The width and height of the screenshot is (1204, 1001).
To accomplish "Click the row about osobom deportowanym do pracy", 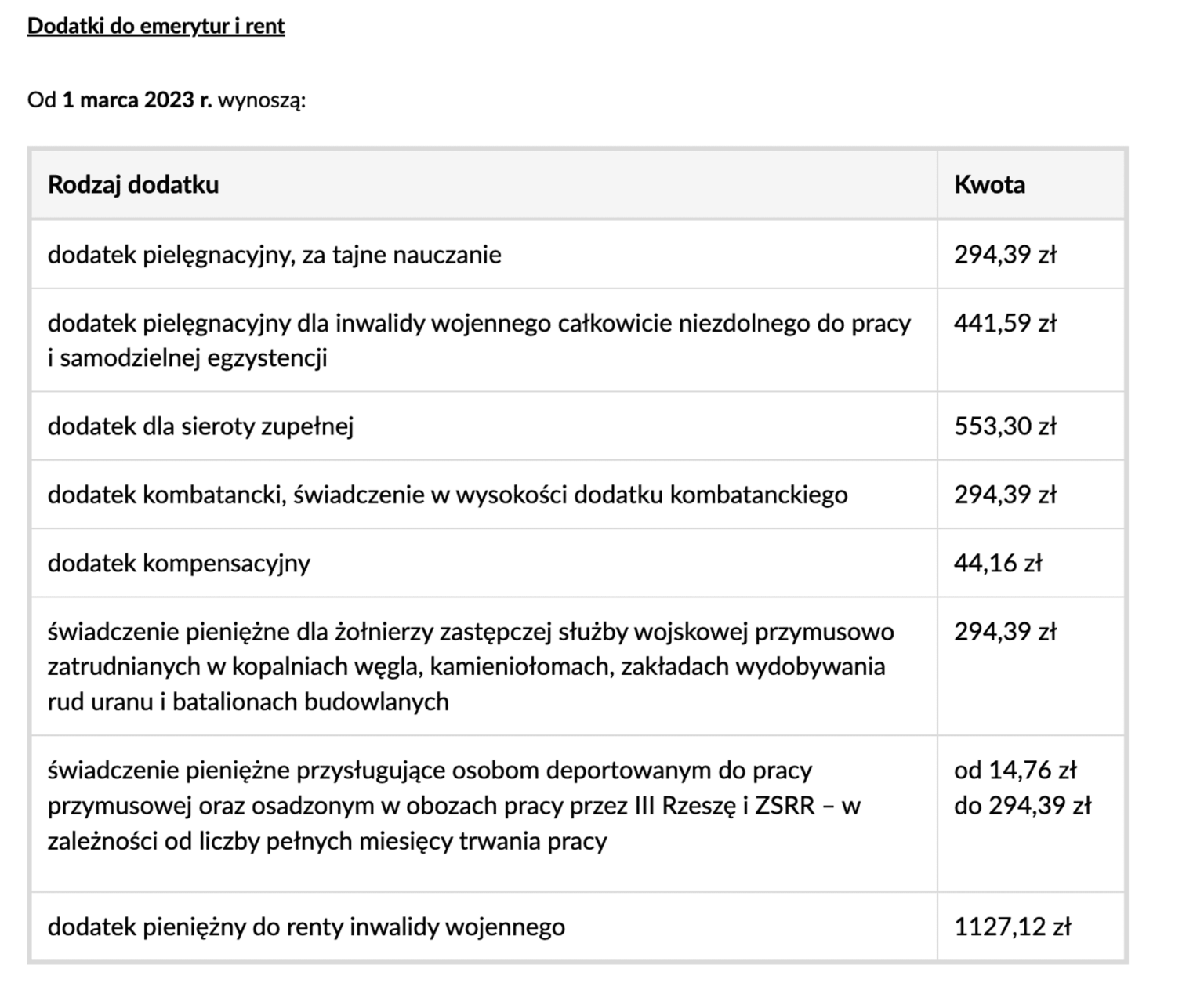I will click(x=455, y=805).
